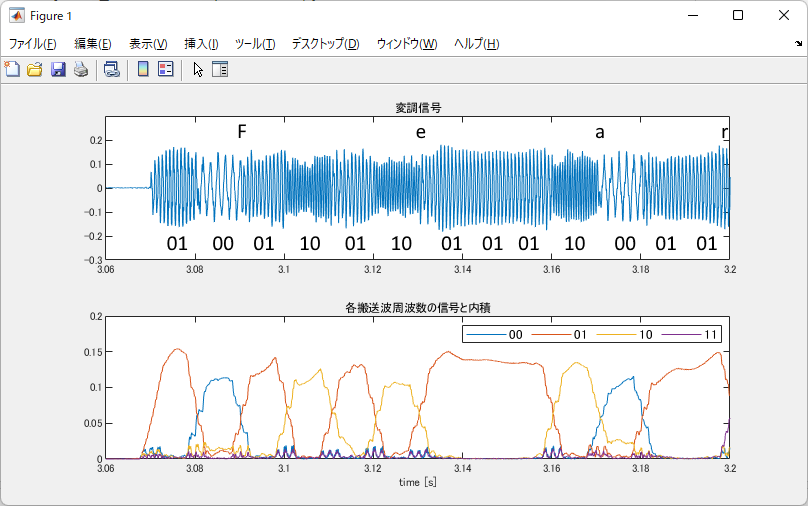Click legend entry 11
Viewport: 808px width, 506px height.
(690, 335)
